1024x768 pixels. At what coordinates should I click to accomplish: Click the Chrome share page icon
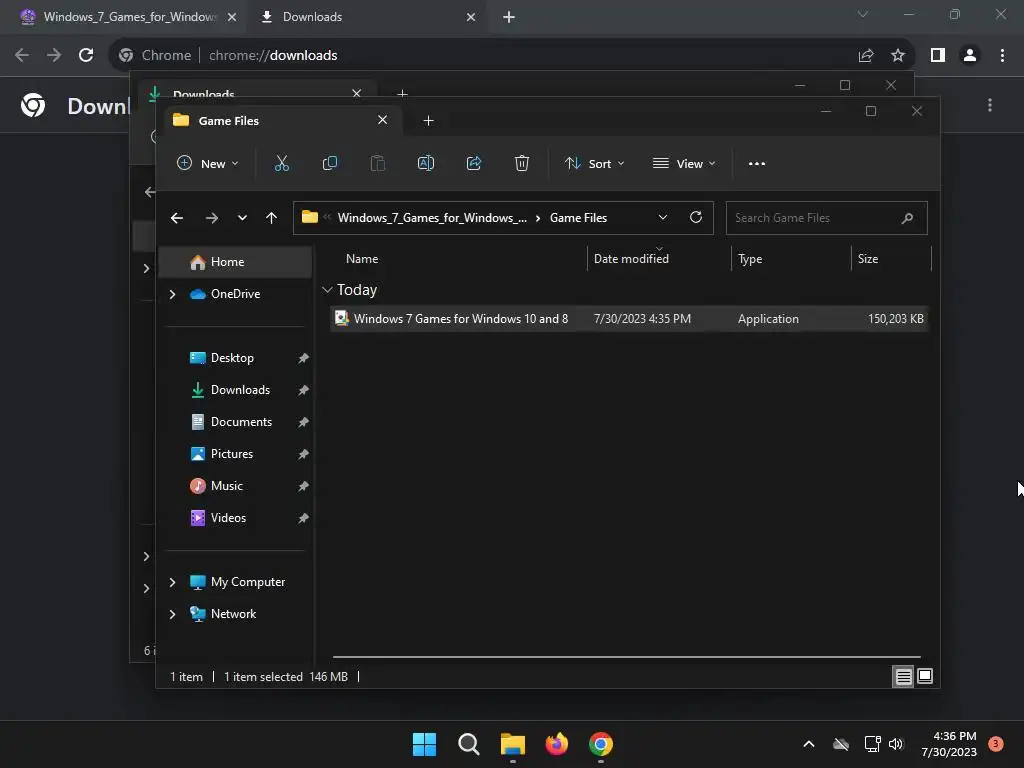[x=866, y=56]
